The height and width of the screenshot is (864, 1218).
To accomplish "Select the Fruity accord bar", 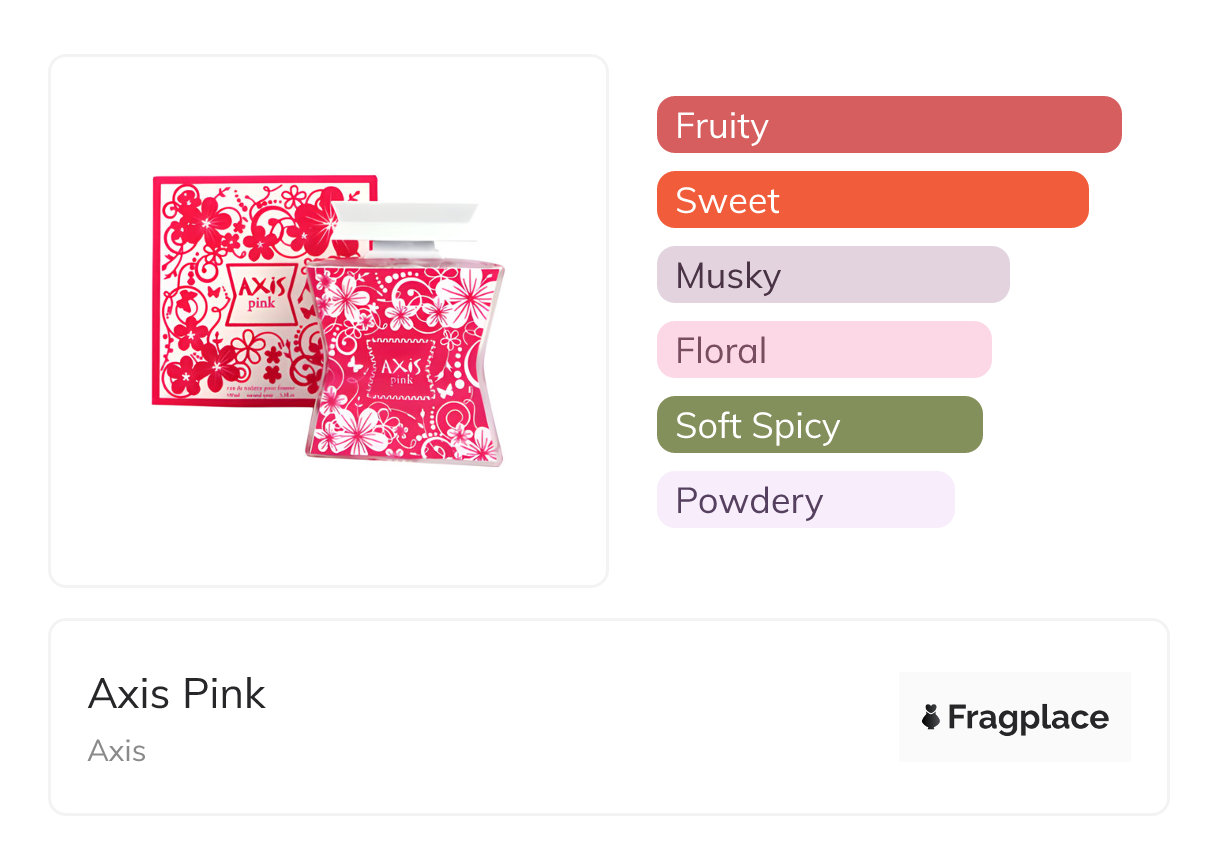I will tap(888, 125).
